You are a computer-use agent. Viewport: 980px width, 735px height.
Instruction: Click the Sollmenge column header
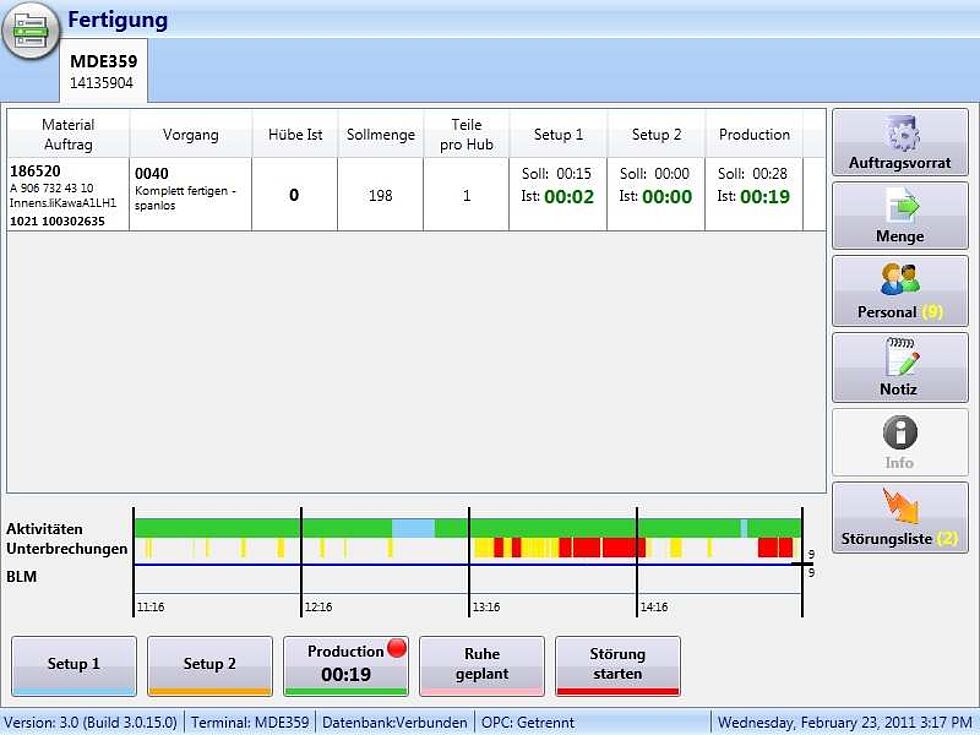pos(380,135)
